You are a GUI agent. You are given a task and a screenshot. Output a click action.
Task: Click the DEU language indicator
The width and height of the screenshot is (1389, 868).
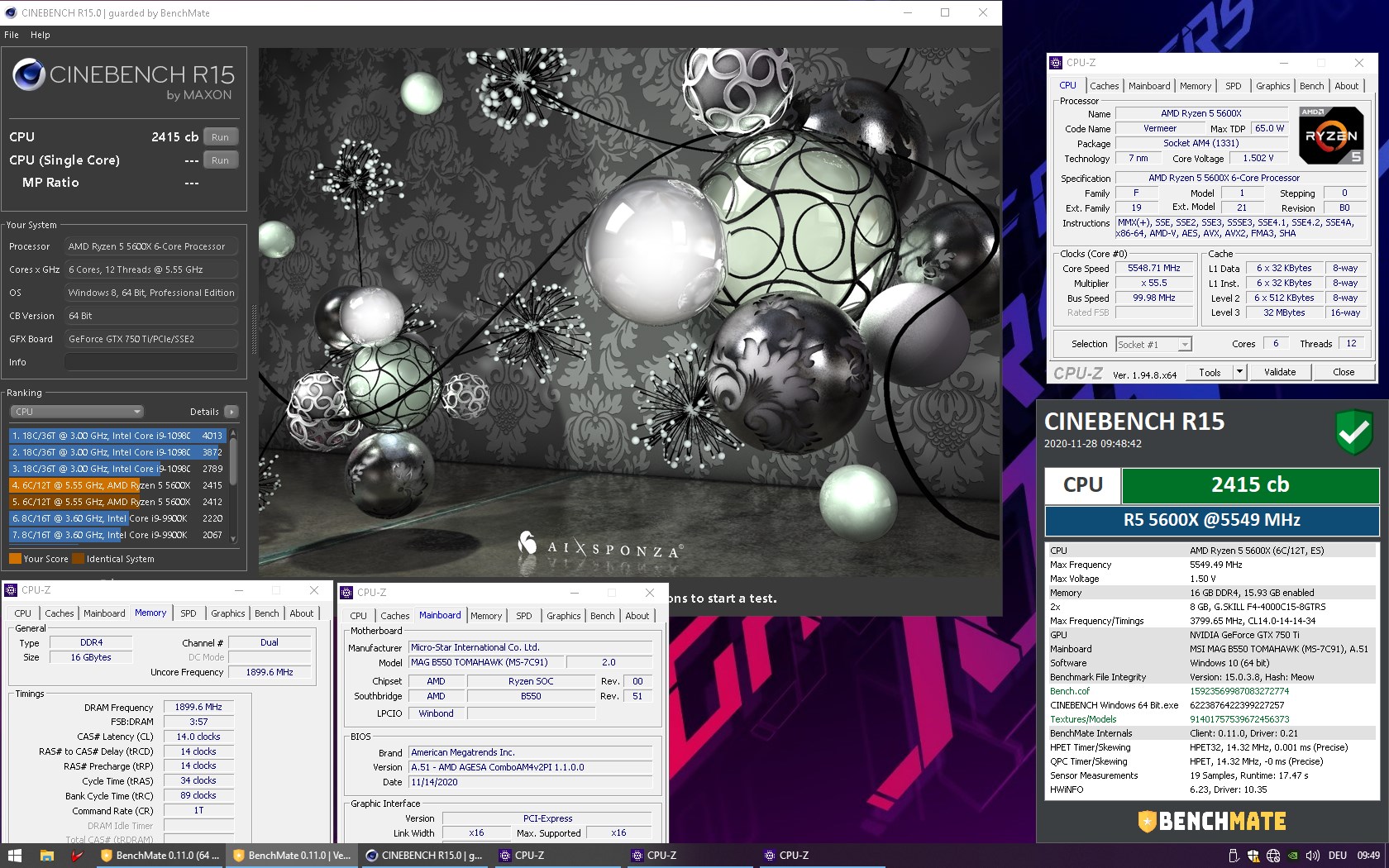pyautogui.click(x=1338, y=856)
